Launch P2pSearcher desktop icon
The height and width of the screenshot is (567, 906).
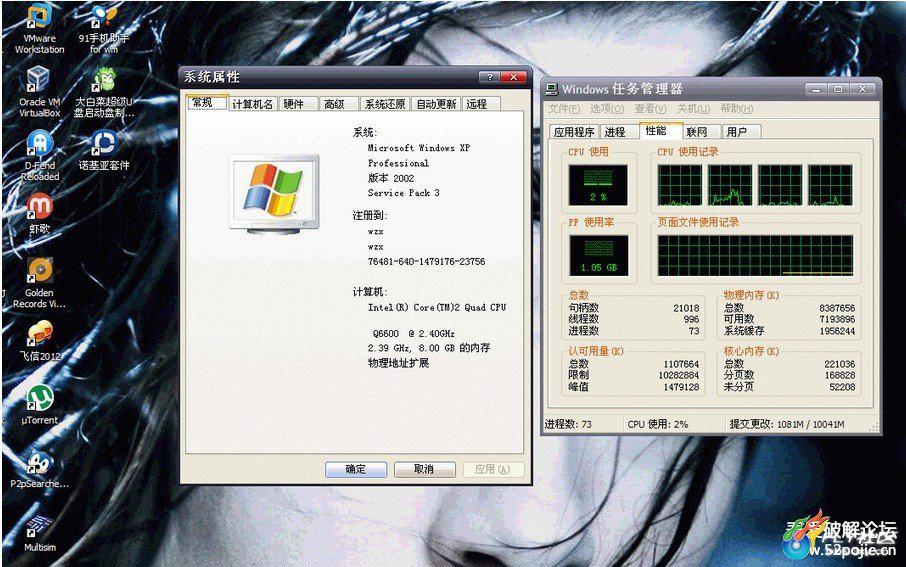[x=39, y=469]
